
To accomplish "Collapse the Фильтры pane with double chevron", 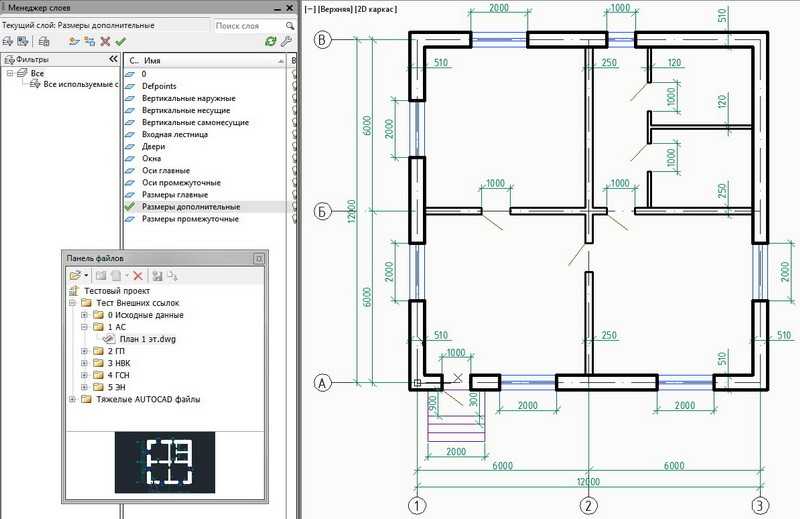I will tap(113, 59).
